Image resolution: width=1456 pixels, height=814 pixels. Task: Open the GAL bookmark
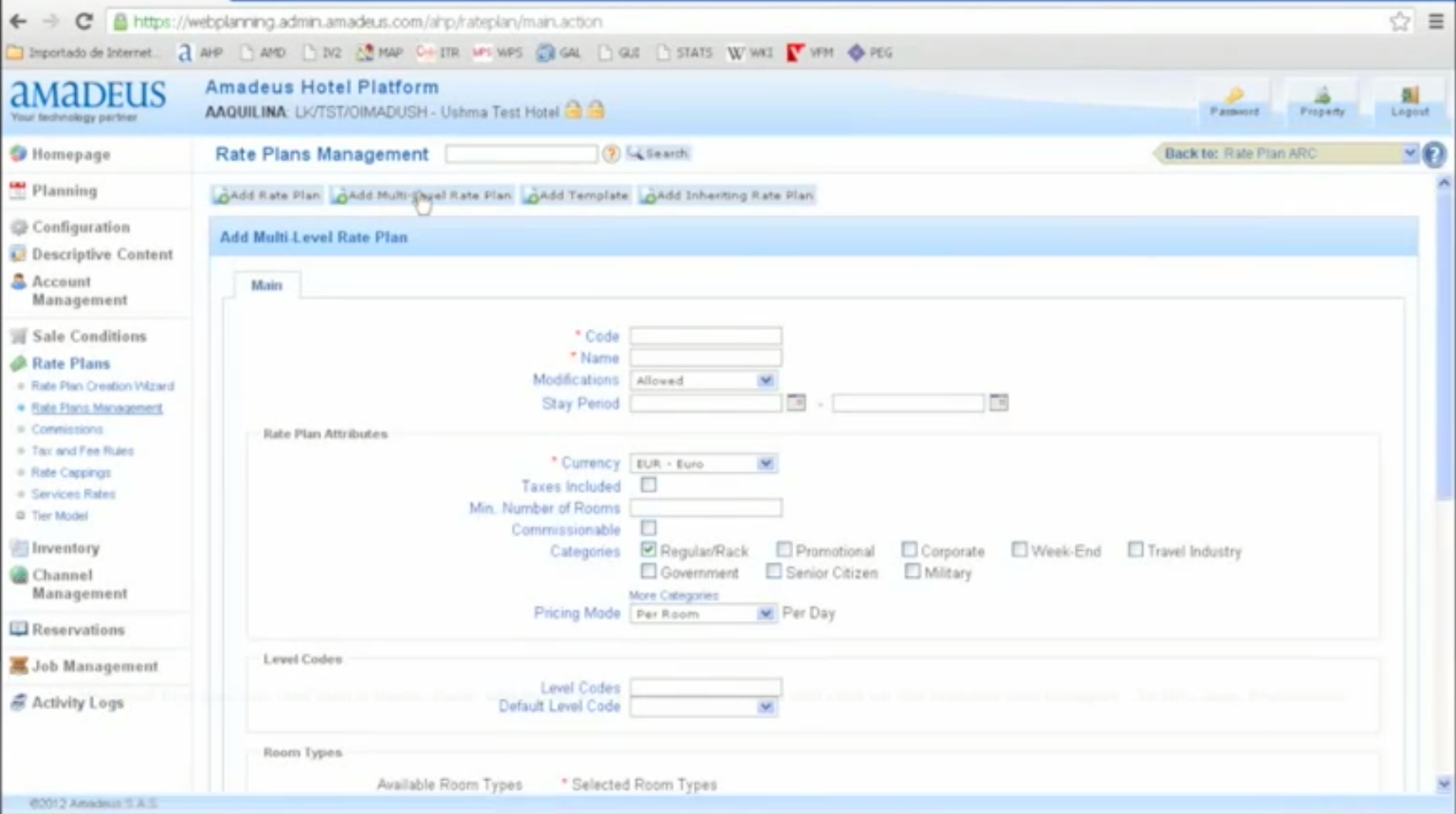click(x=559, y=52)
